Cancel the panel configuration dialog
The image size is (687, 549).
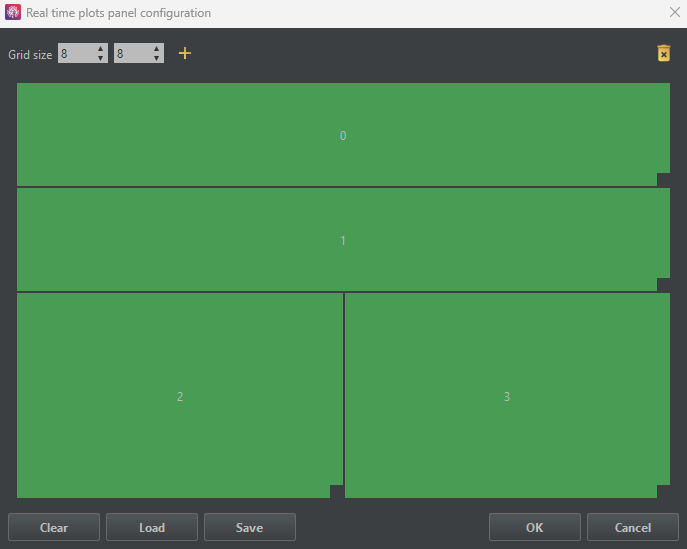tap(632, 527)
